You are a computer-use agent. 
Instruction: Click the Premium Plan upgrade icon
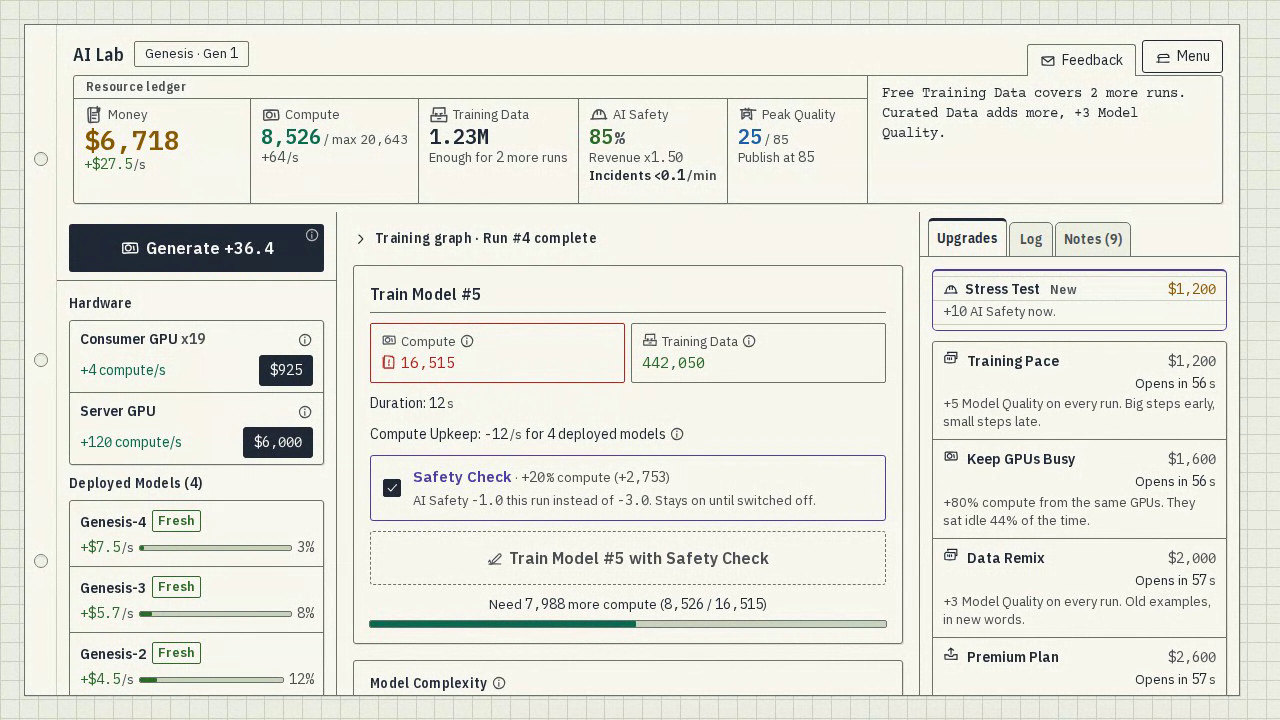click(x=951, y=654)
